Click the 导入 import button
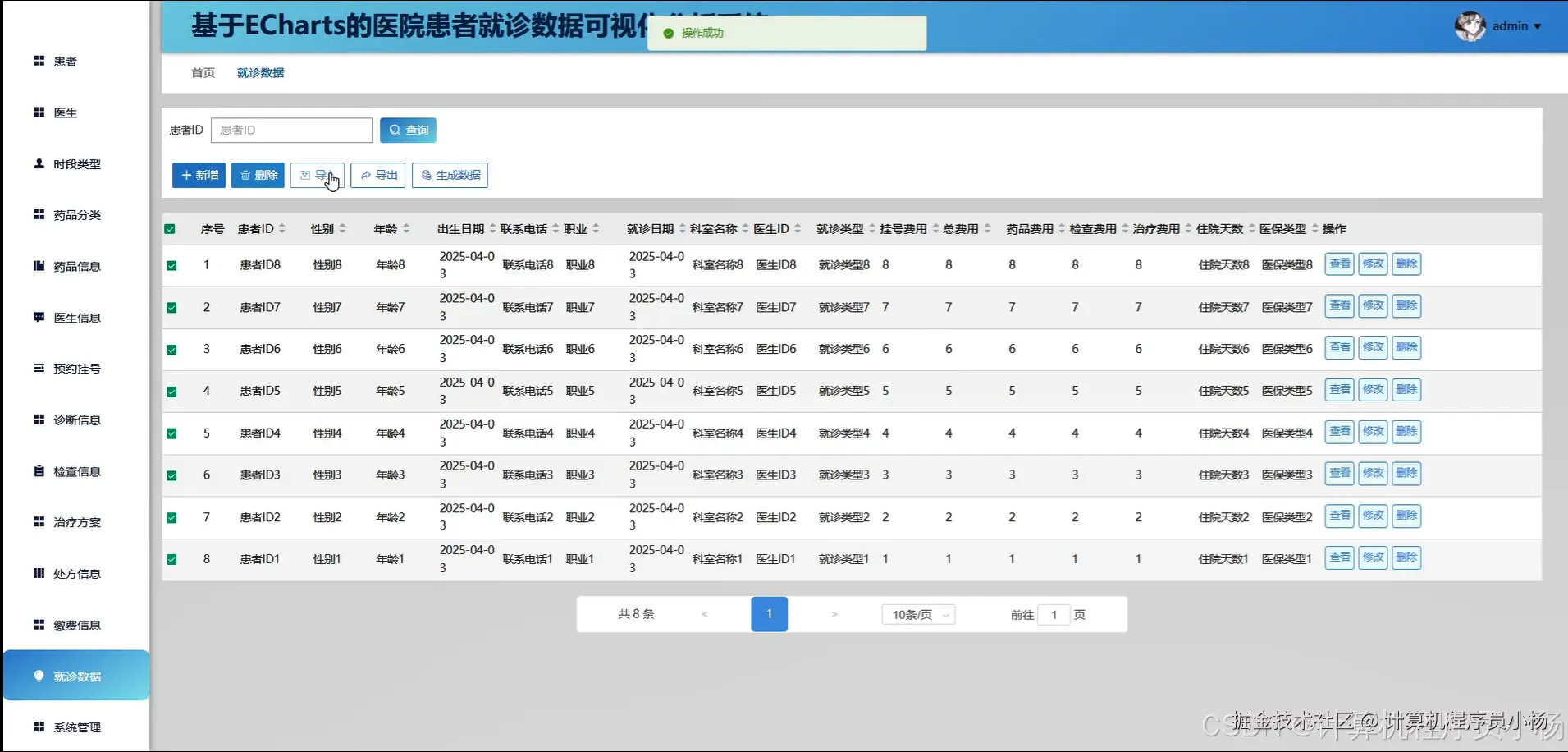The width and height of the screenshot is (1568, 752). (317, 175)
